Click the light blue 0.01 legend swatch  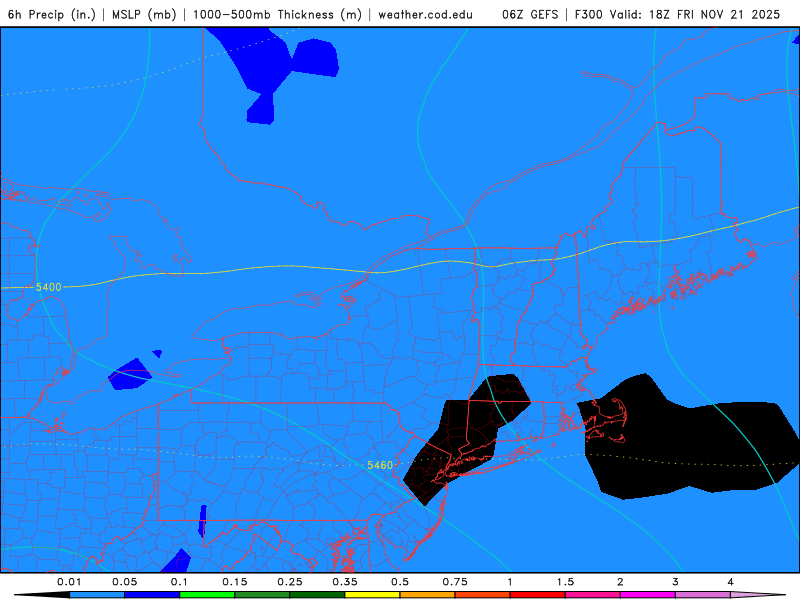(x=97, y=595)
